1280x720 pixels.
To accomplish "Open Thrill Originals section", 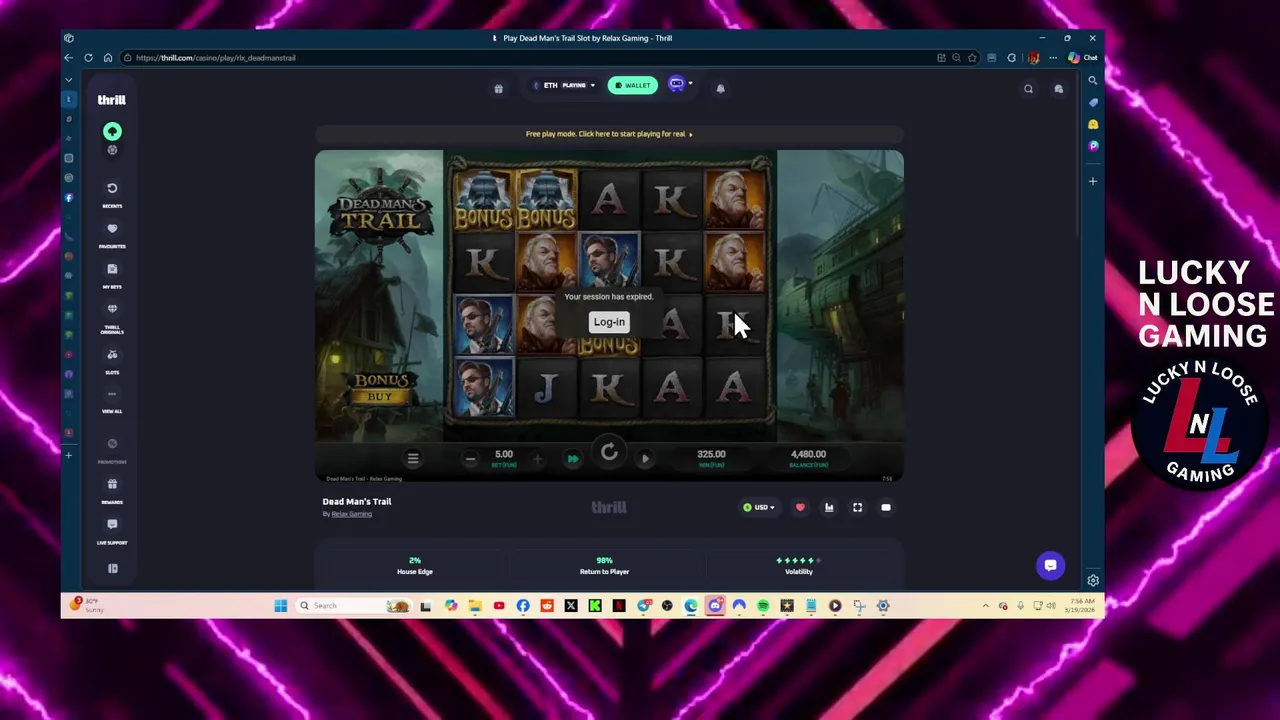I will tap(112, 317).
